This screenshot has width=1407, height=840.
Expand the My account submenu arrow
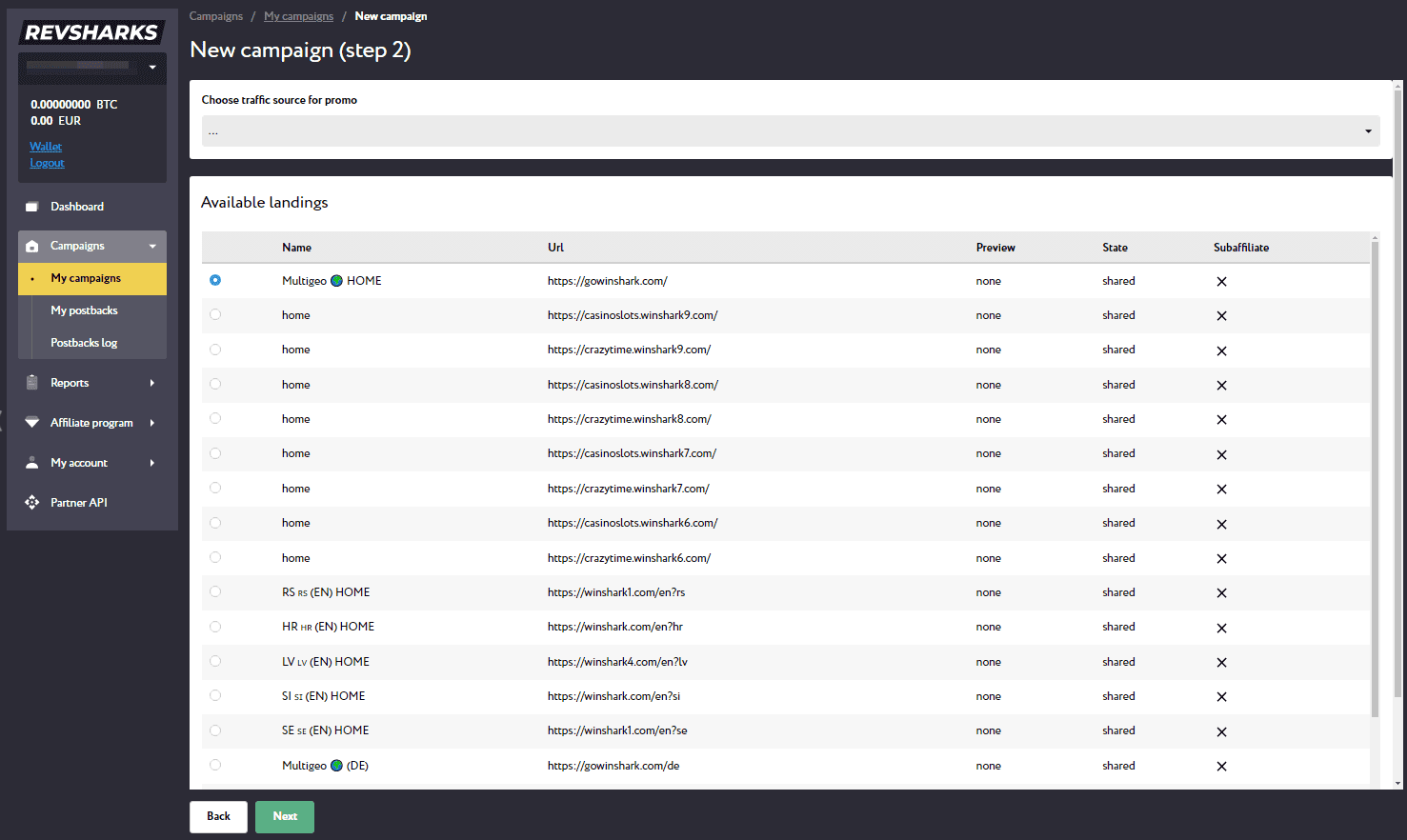point(152,463)
